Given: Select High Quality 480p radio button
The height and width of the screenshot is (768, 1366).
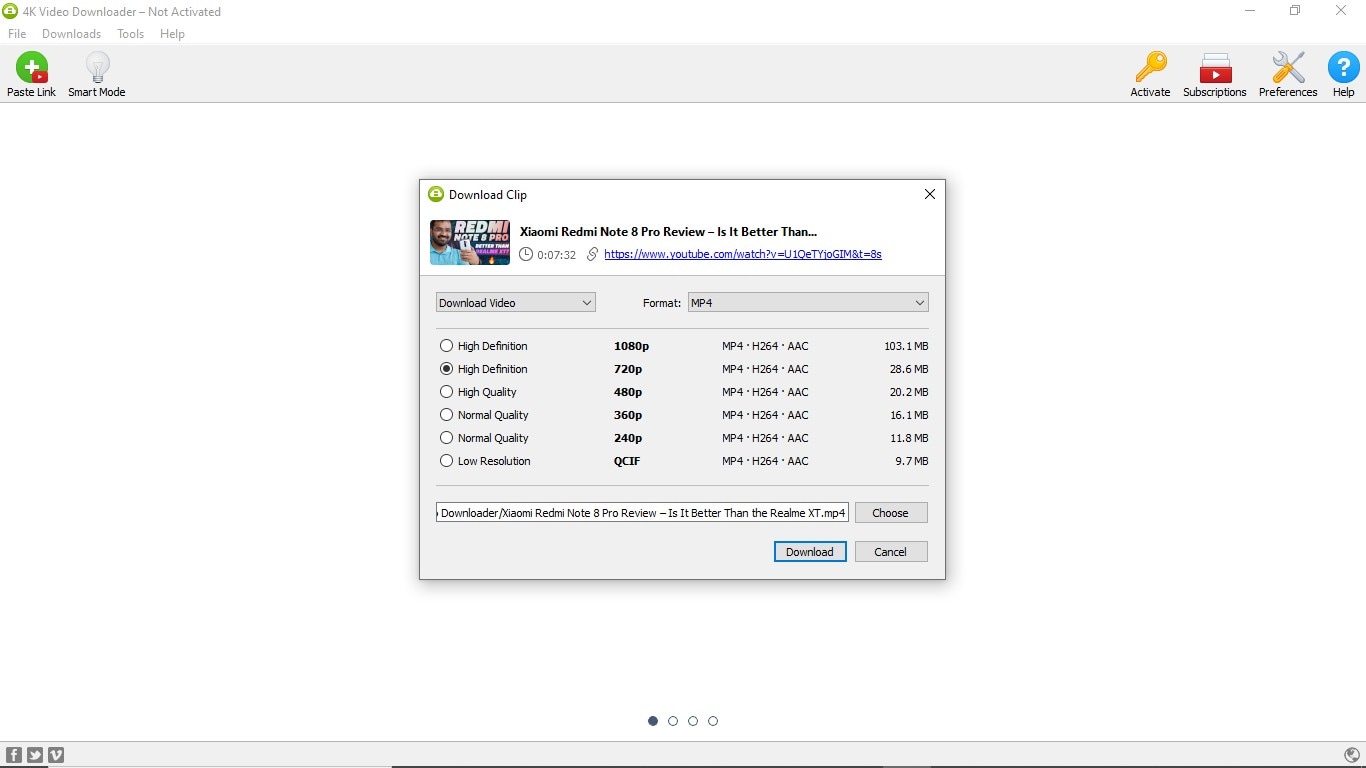Looking at the screenshot, I should click(x=446, y=392).
